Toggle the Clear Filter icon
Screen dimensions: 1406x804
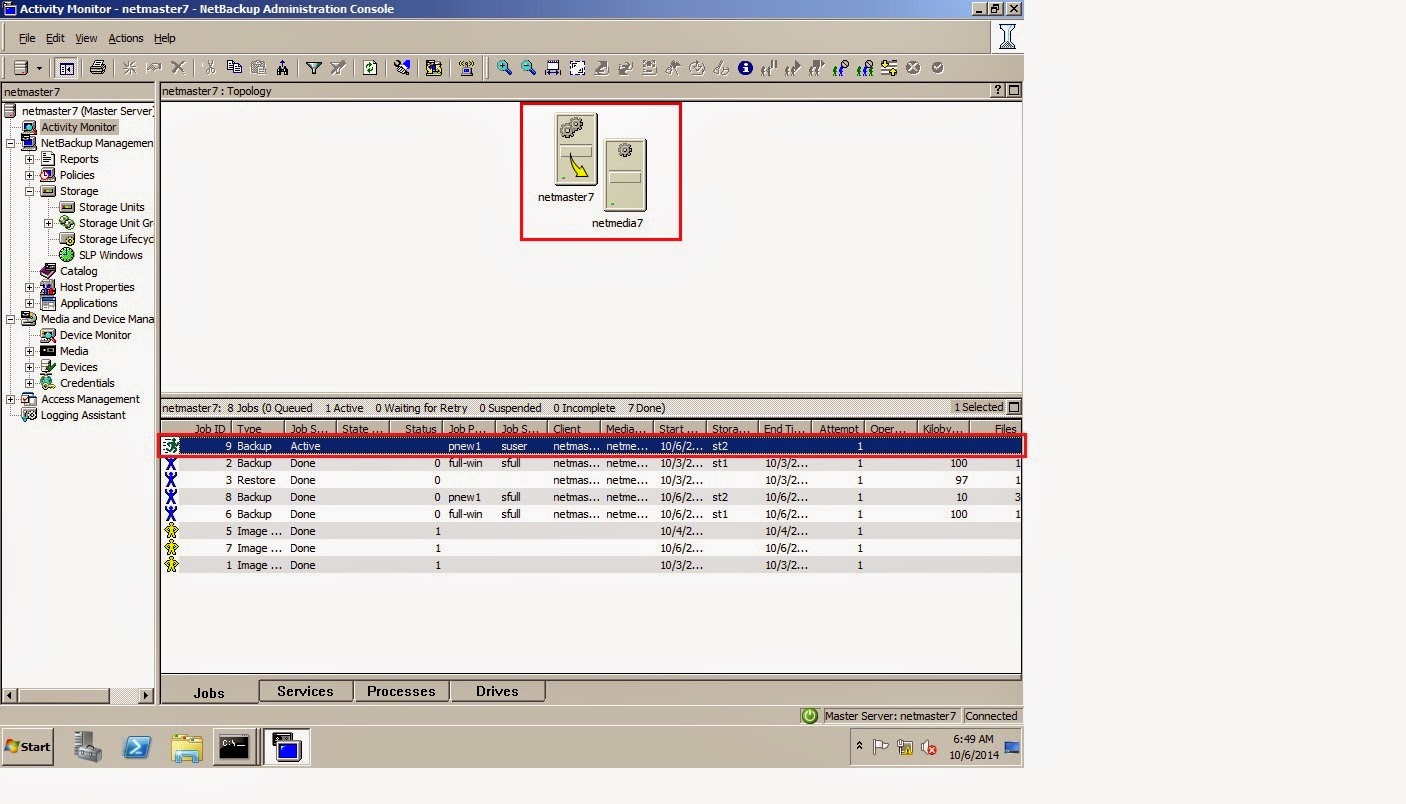click(338, 67)
